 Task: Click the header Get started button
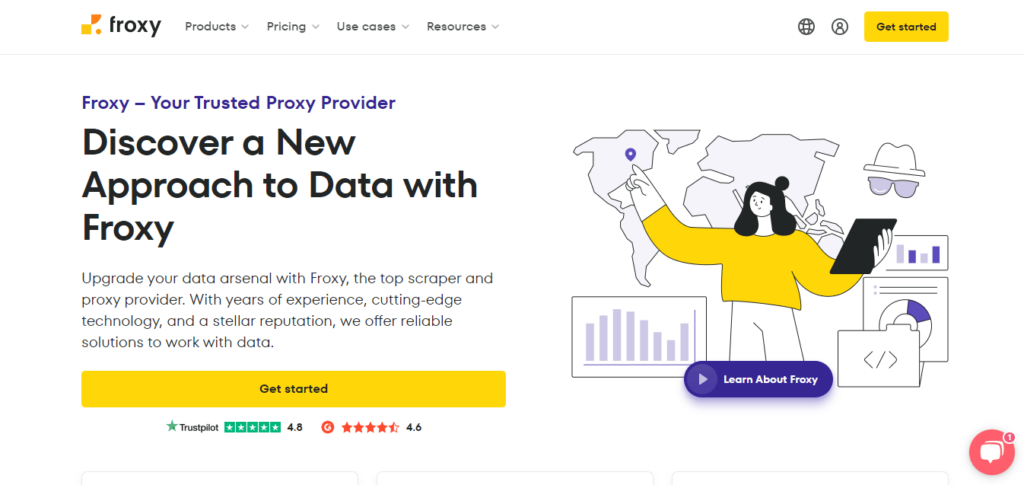906,27
